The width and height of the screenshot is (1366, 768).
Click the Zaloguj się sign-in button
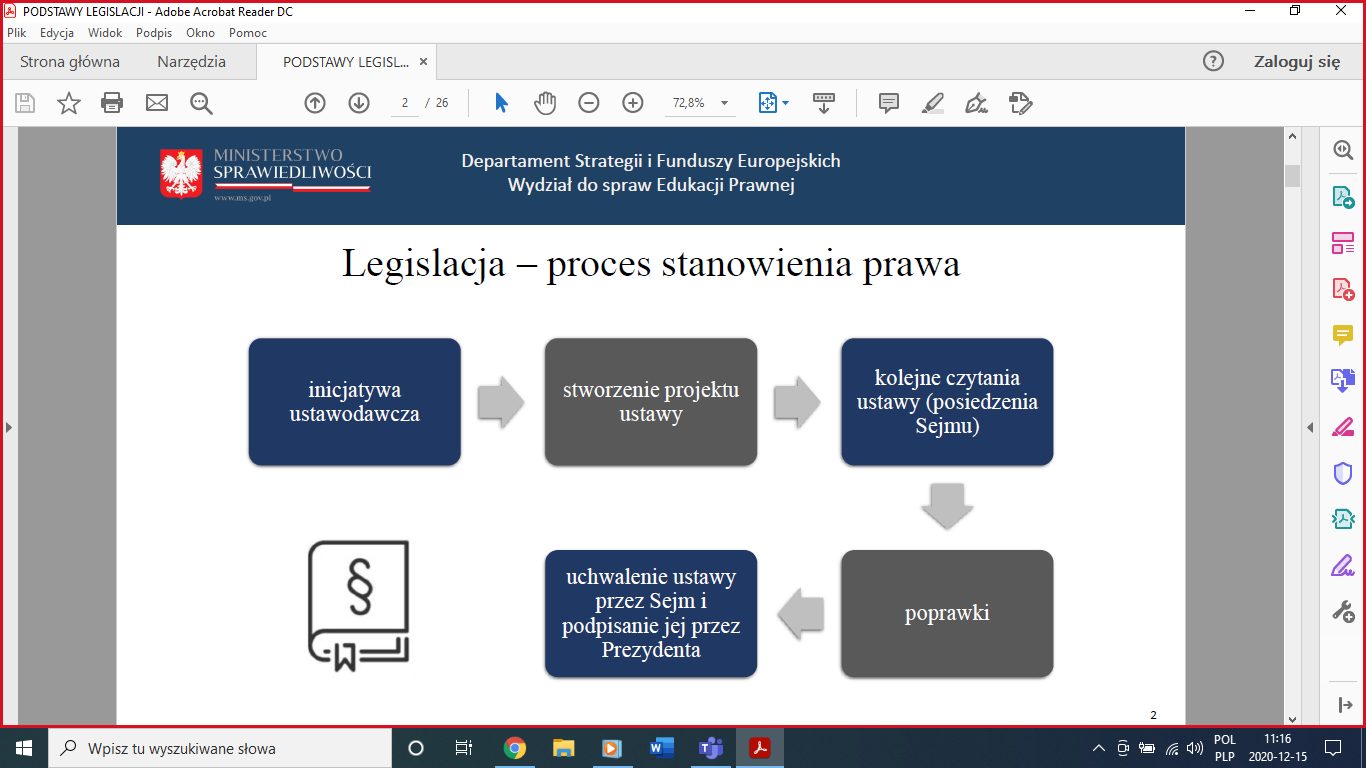tap(1297, 62)
